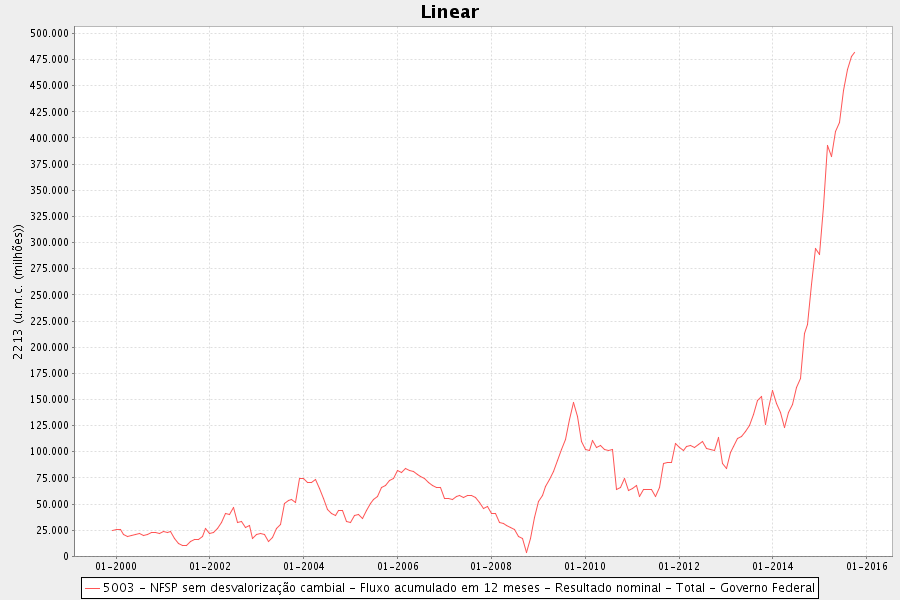
Task: Click the legend text 'Fluxo acumulado em 12 meses'
Action: [450, 588]
